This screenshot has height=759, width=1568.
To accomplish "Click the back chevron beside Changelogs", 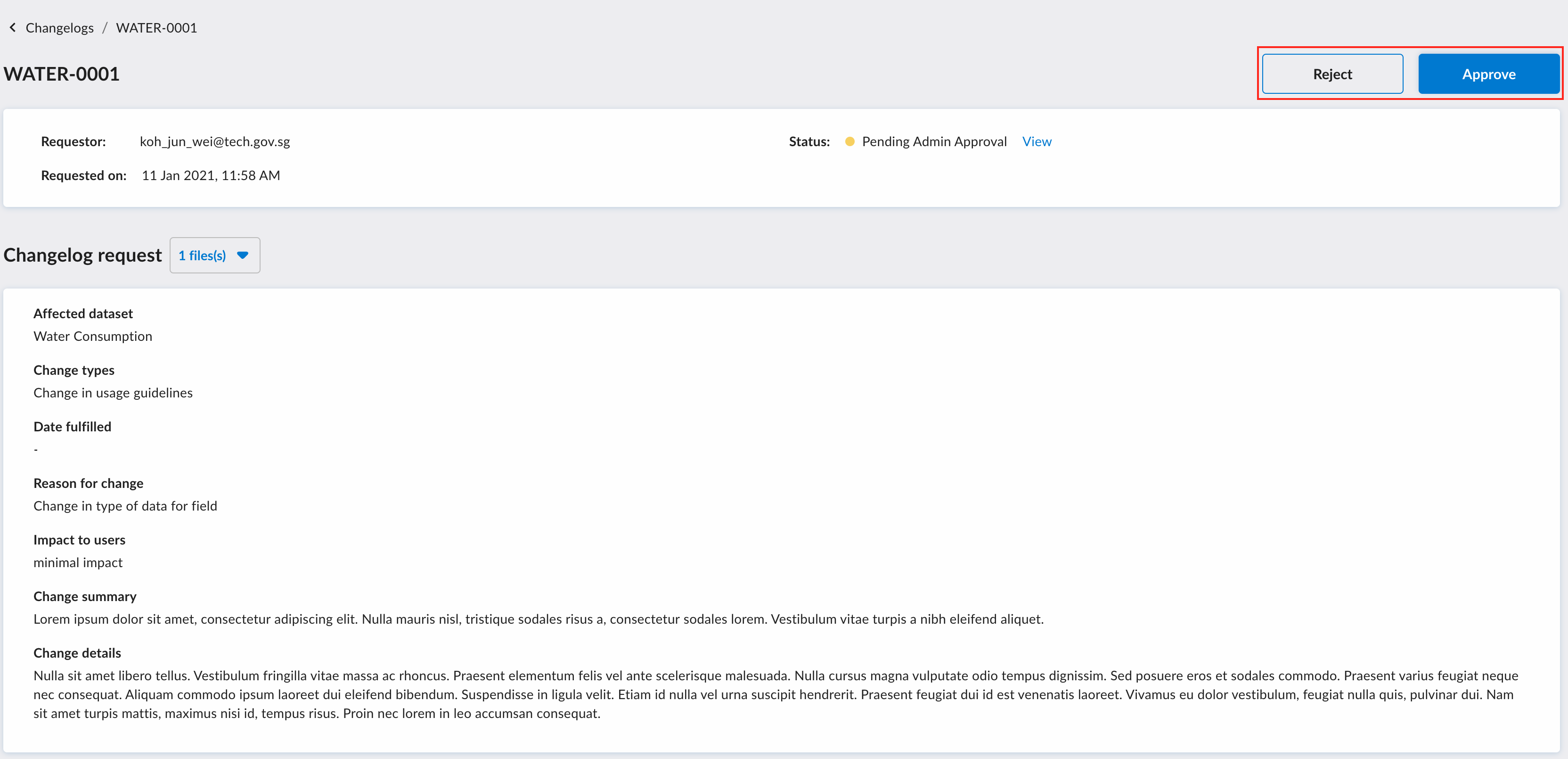I will pyautogui.click(x=13, y=27).
